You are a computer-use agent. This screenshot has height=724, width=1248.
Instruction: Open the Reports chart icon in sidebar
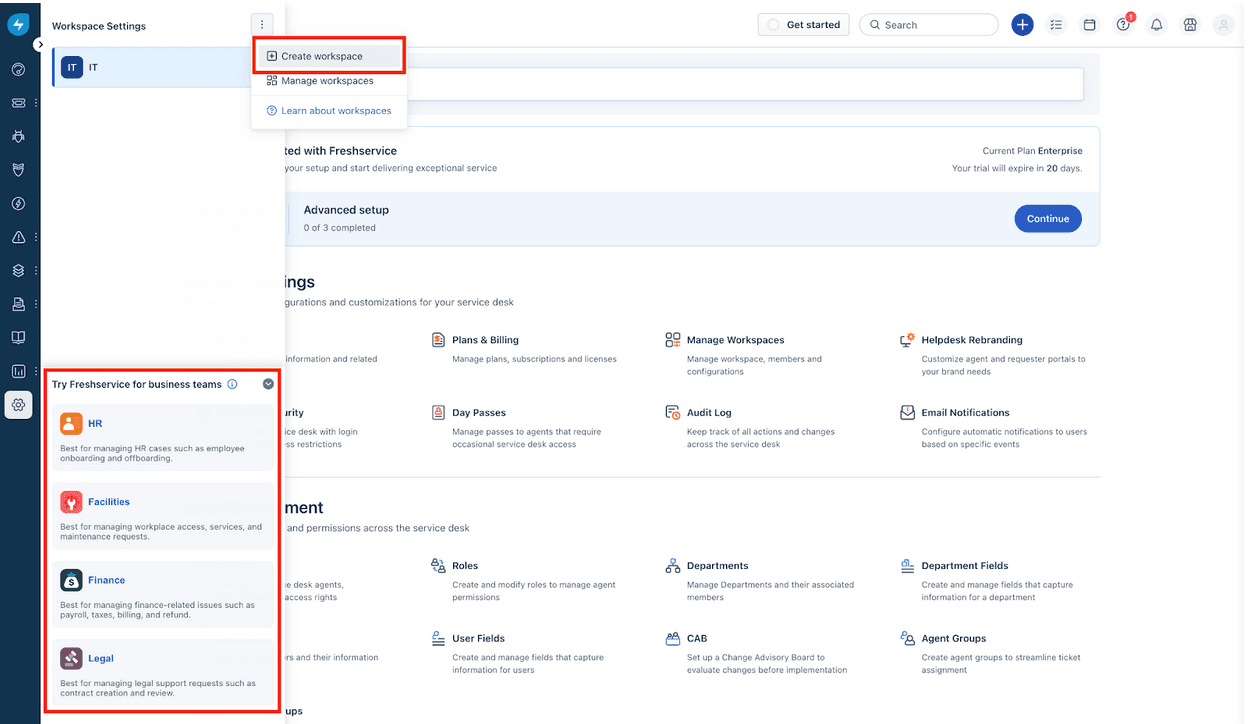coord(18,371)
